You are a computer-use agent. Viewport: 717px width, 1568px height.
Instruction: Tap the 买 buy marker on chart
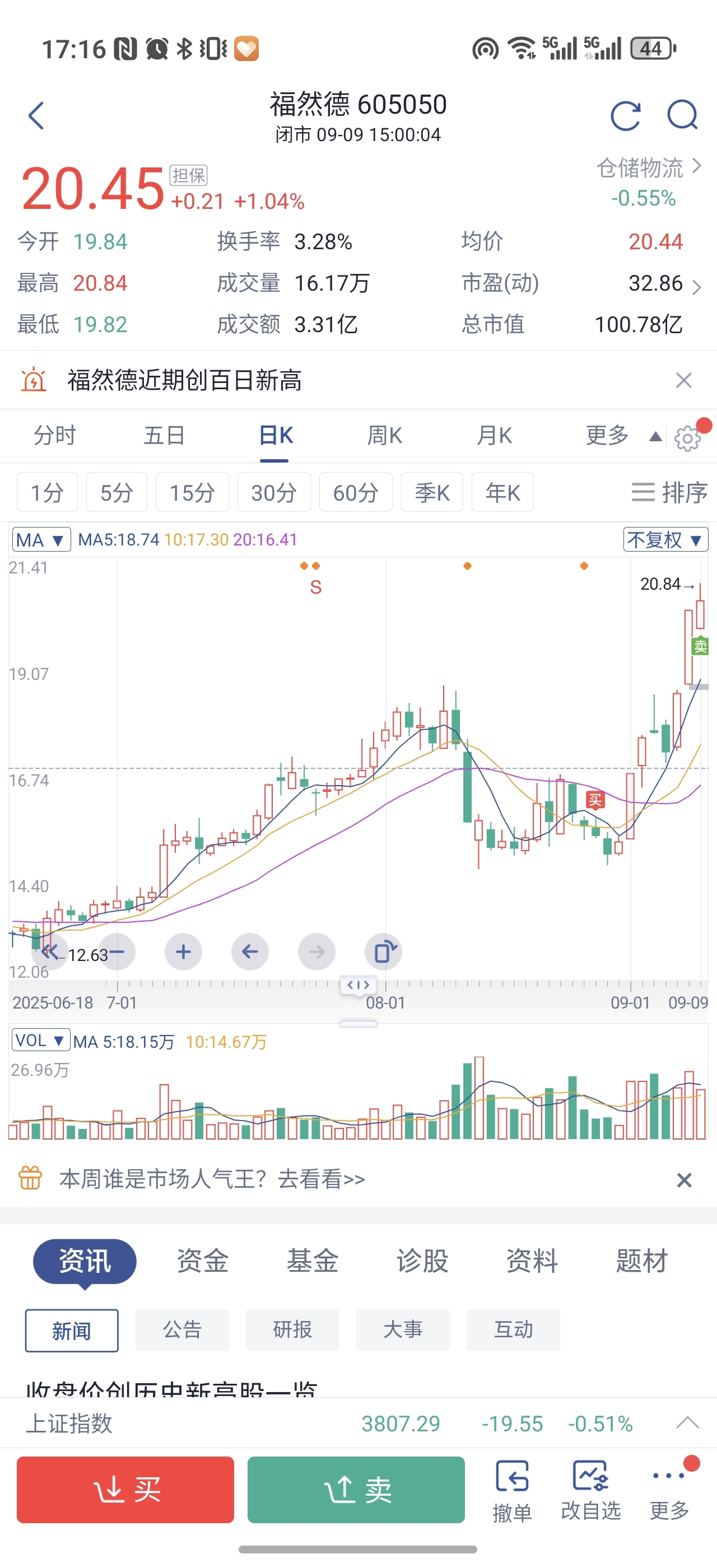click(x=595, y=800)
